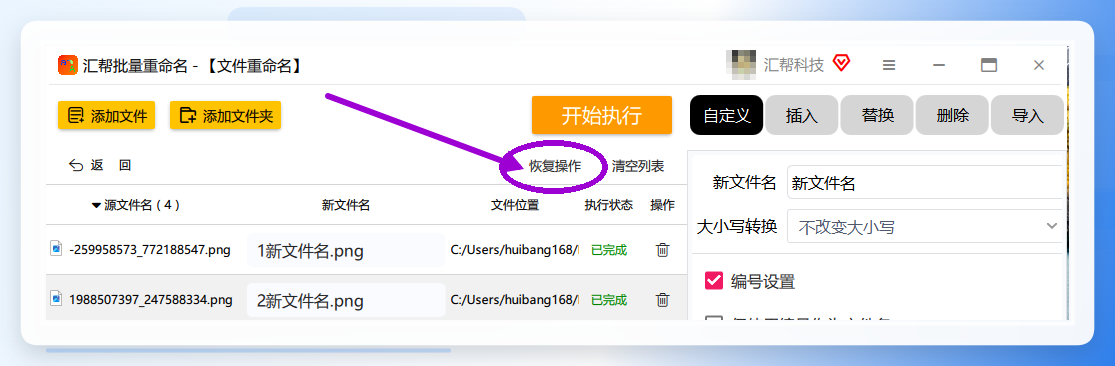Delete the 1新文件名.png row with trash icon

(662, 250)
